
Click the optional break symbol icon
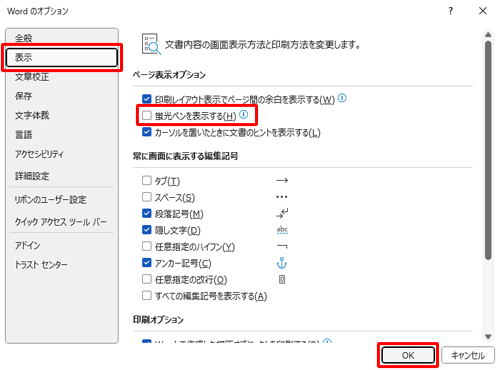282,279
